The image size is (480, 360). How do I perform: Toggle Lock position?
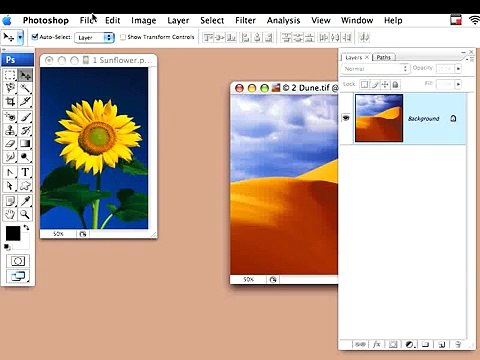tap(385, 84)
